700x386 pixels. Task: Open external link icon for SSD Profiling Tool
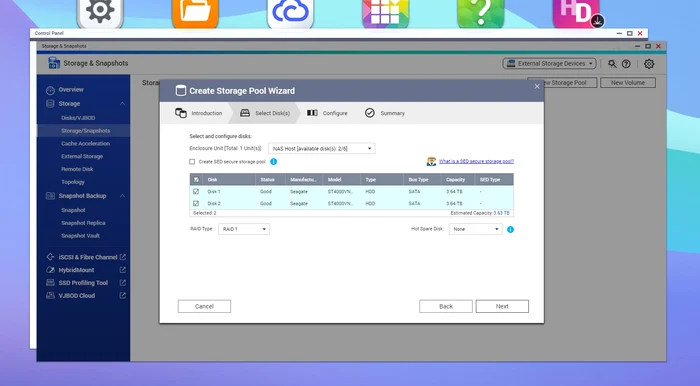tap(123, 282)
